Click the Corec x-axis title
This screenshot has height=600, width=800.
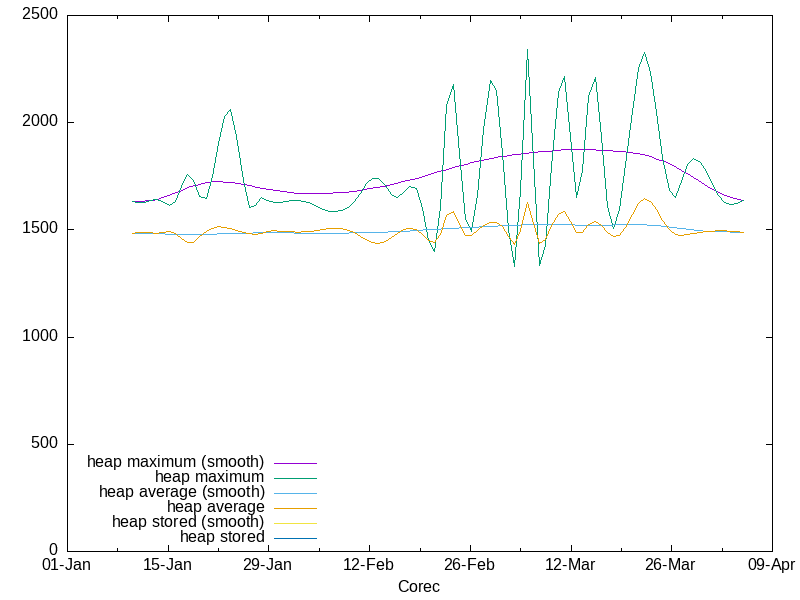point(418,586)
